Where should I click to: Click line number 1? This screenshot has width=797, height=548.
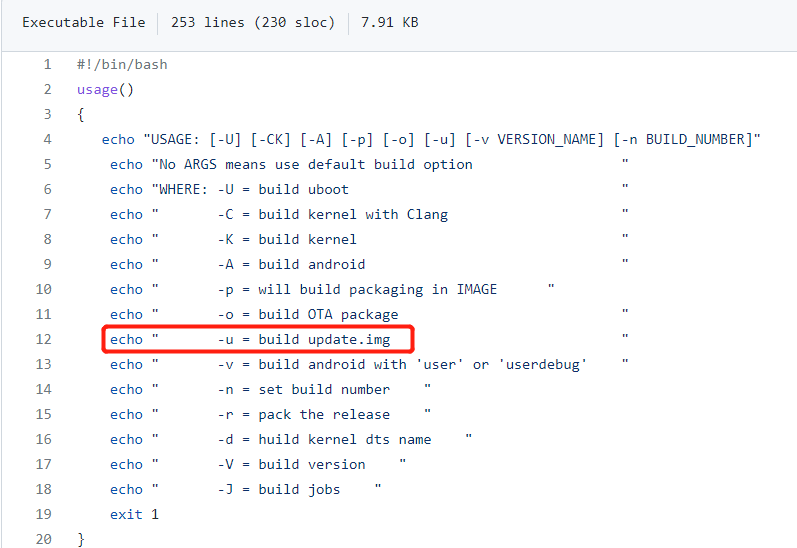pyautogui.click(x=46, y=64)
